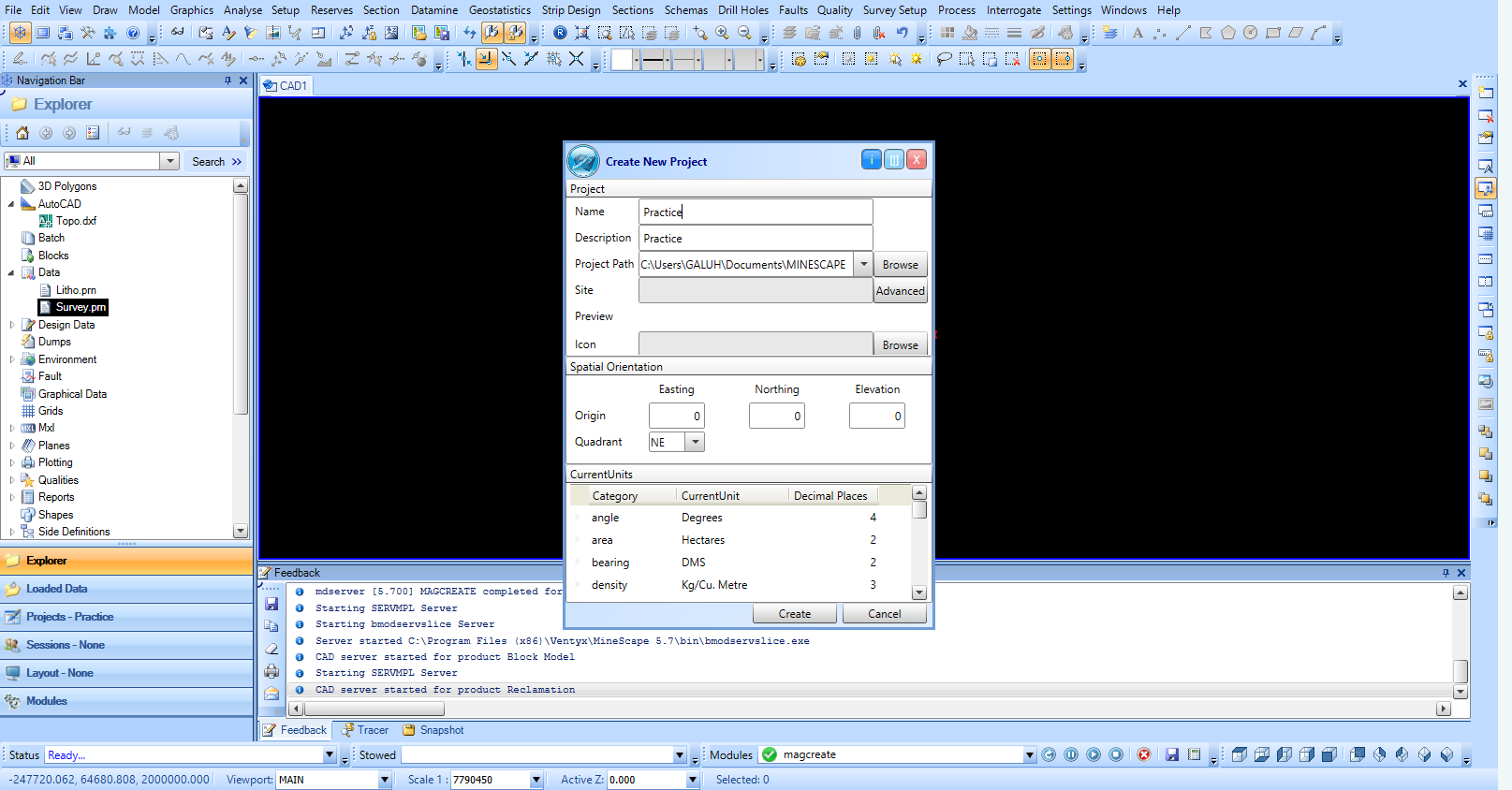
Task: Click the red stop module icon
Action: [1143, 754]
